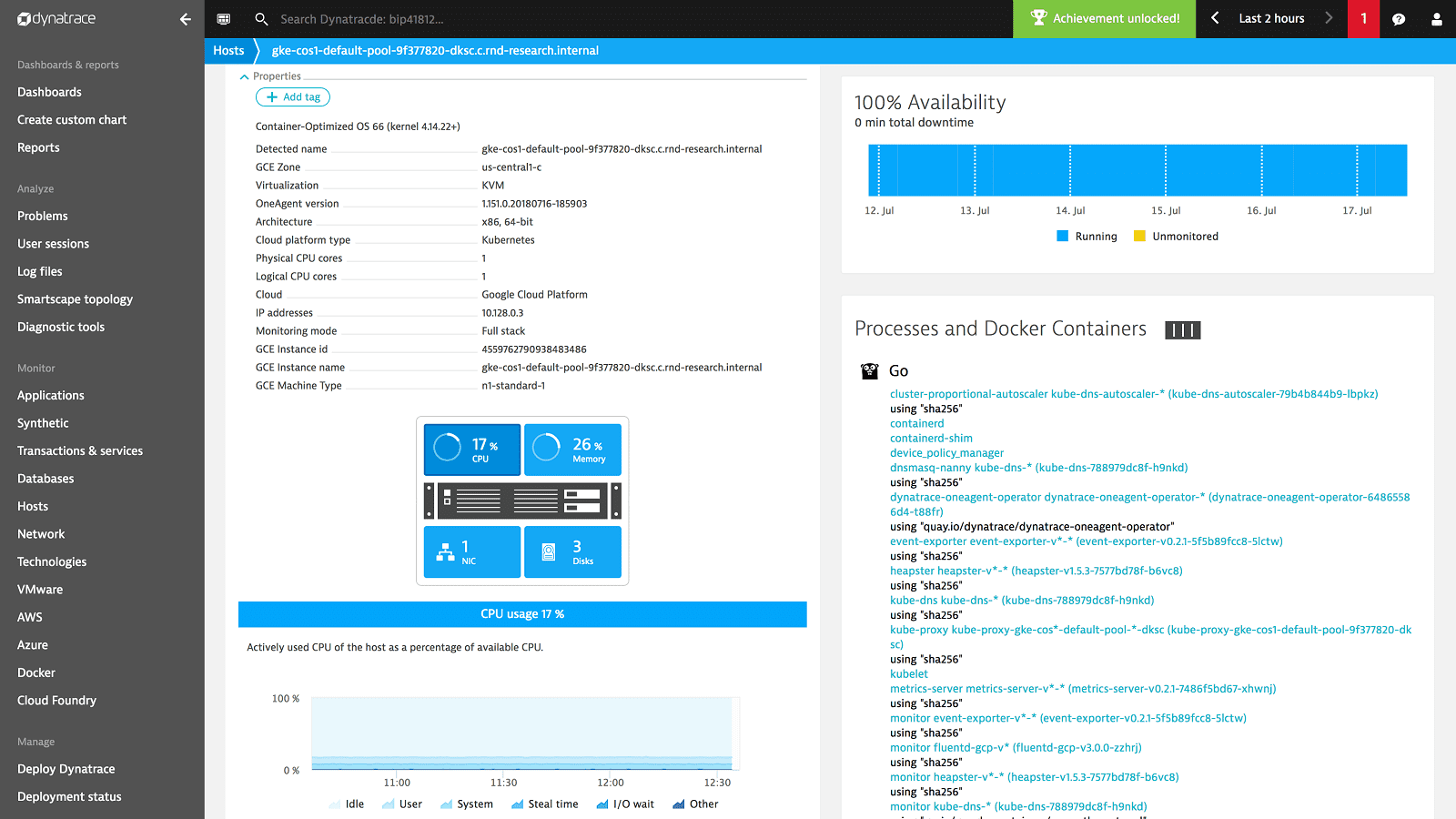Open the Achievement unlocked trophy banner
This screenshot has width=1456, height=819.
(x=1104, y=18)
